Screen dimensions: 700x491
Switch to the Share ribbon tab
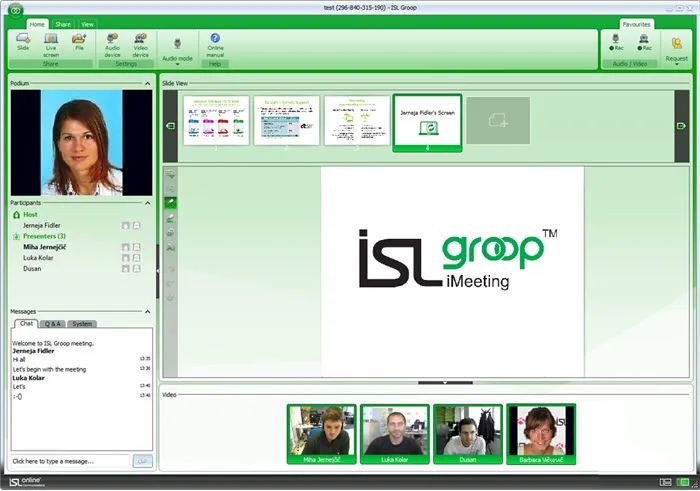pyautogui.click(x=63, y=24)
